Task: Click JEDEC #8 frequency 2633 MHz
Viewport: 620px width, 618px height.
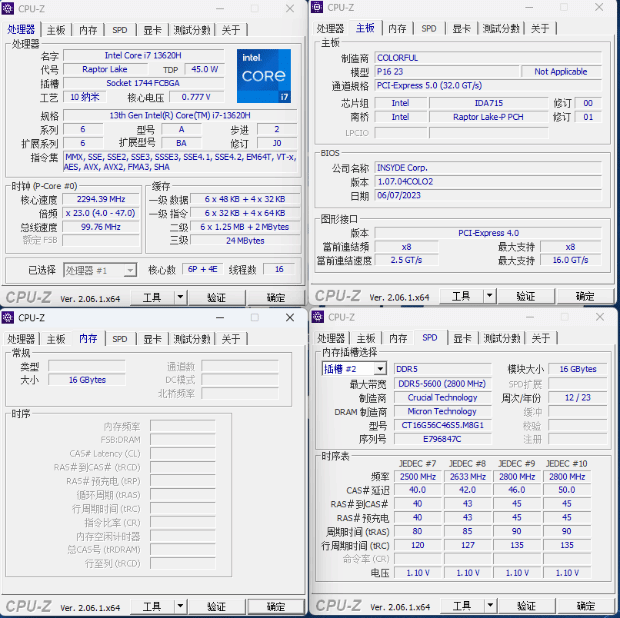Action: (468, 477)
